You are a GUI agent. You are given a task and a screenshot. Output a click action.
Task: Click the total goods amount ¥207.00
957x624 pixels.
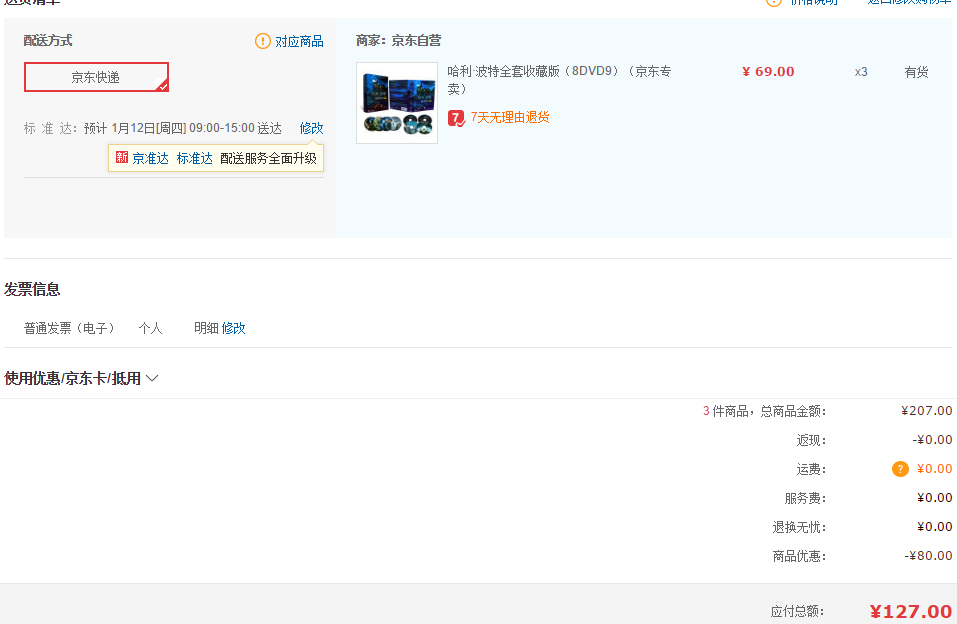[926, 411]
